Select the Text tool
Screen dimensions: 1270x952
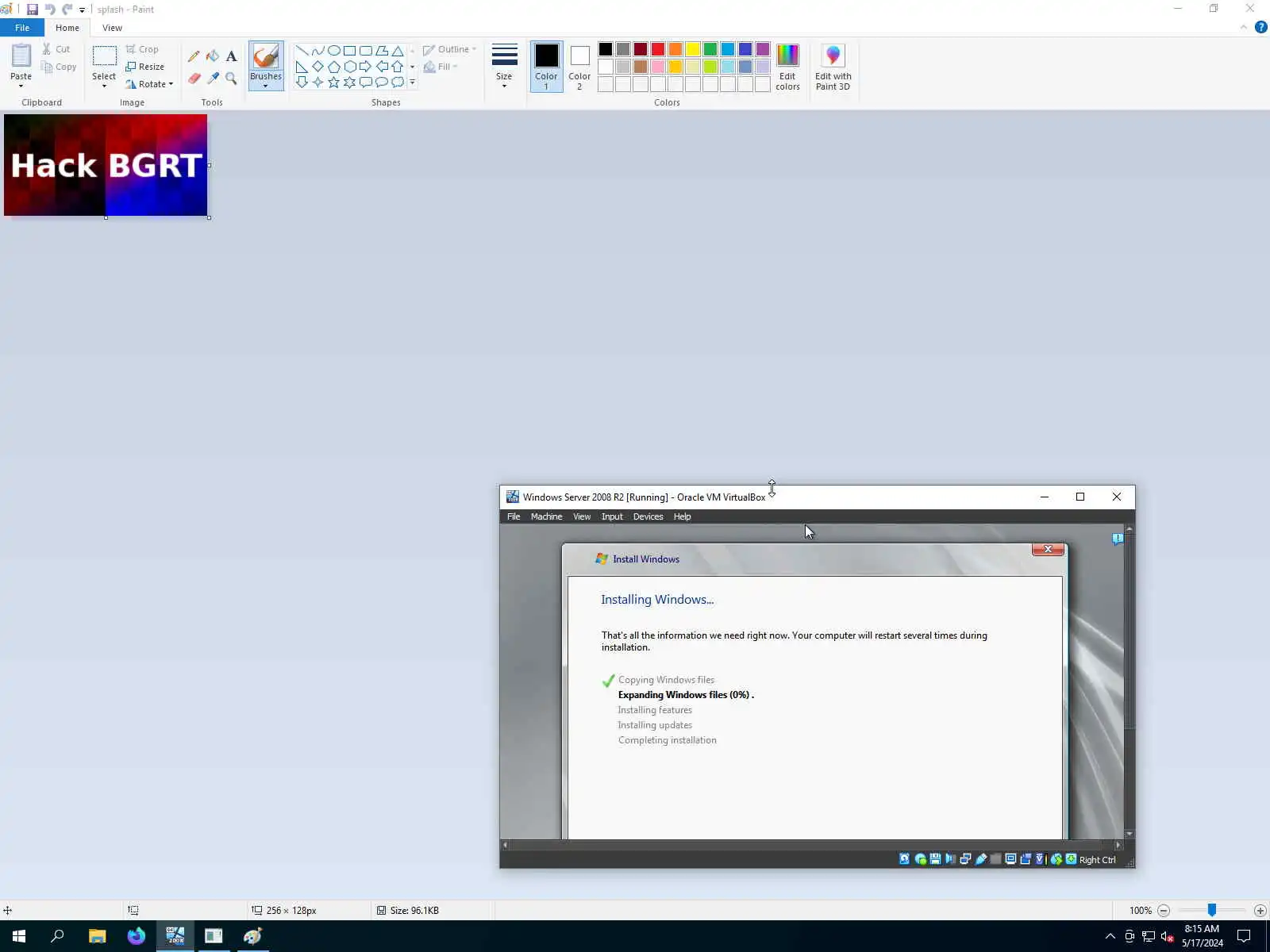point(231,56)
